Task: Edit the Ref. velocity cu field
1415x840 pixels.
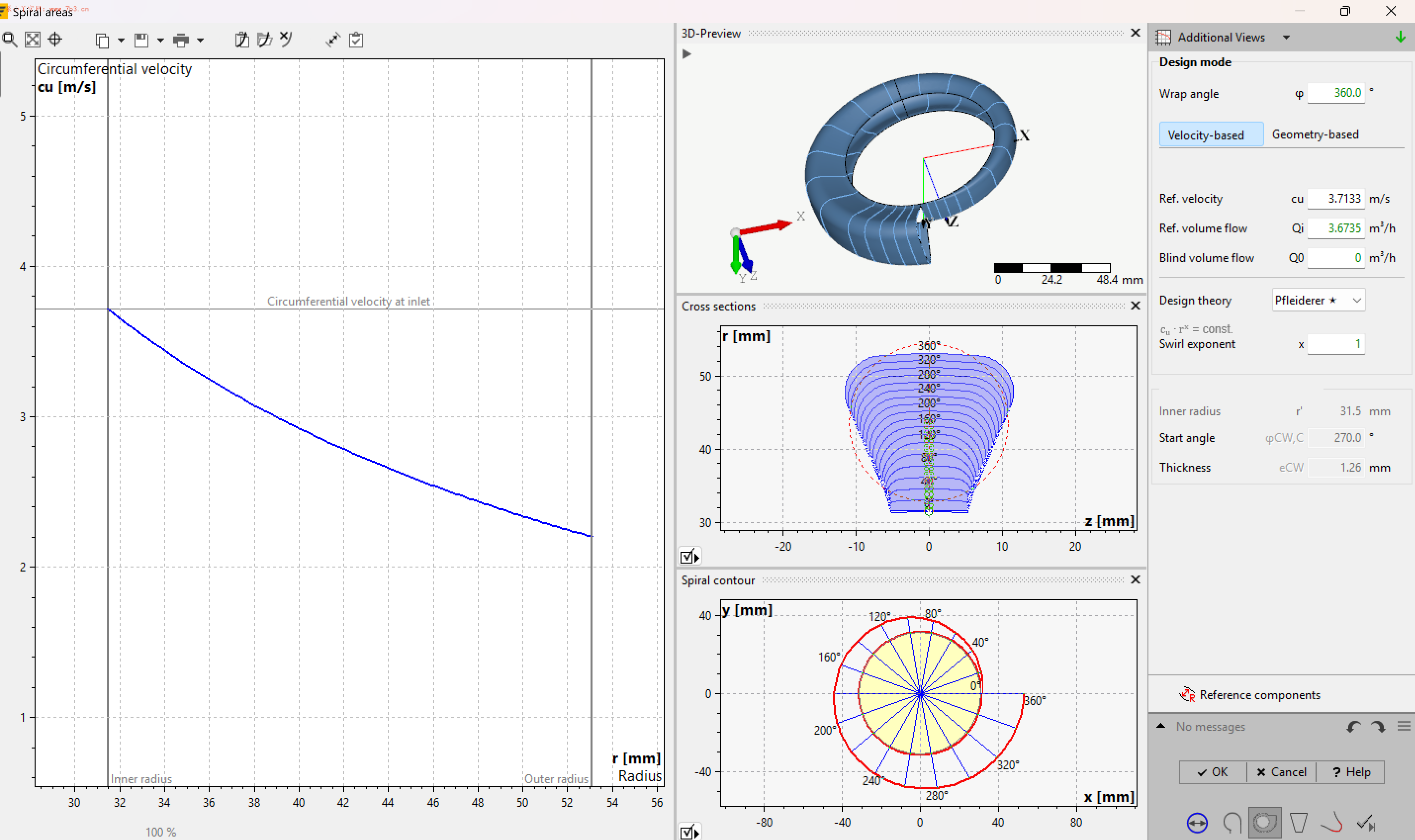Action: coord(1336,199)
